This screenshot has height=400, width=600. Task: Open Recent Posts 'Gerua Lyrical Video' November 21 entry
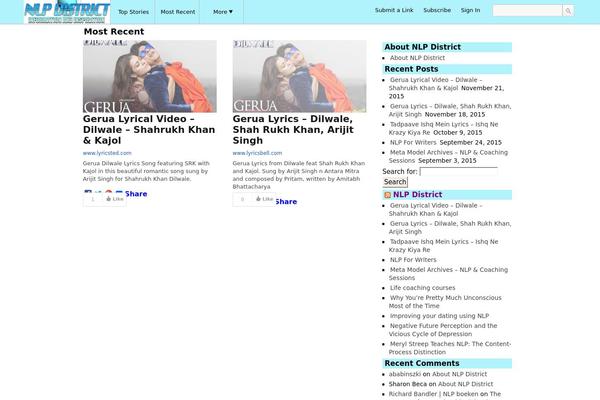[435, 84]
